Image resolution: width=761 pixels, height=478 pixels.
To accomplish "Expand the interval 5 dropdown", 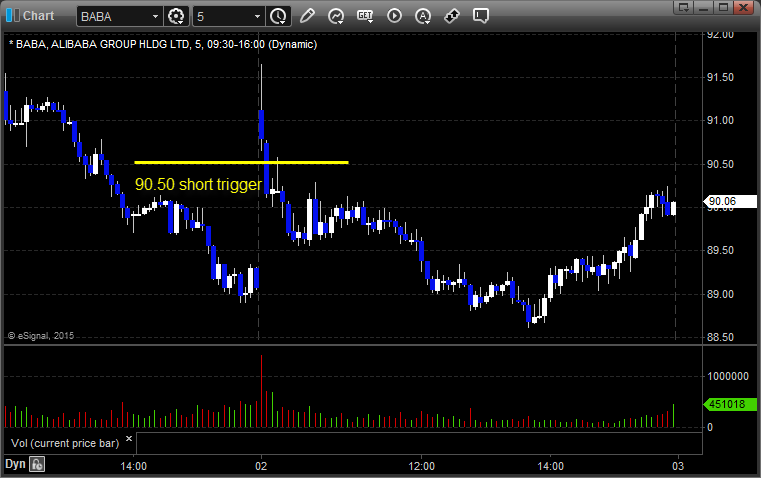I will pyautogui.click(x=257, y=16).
